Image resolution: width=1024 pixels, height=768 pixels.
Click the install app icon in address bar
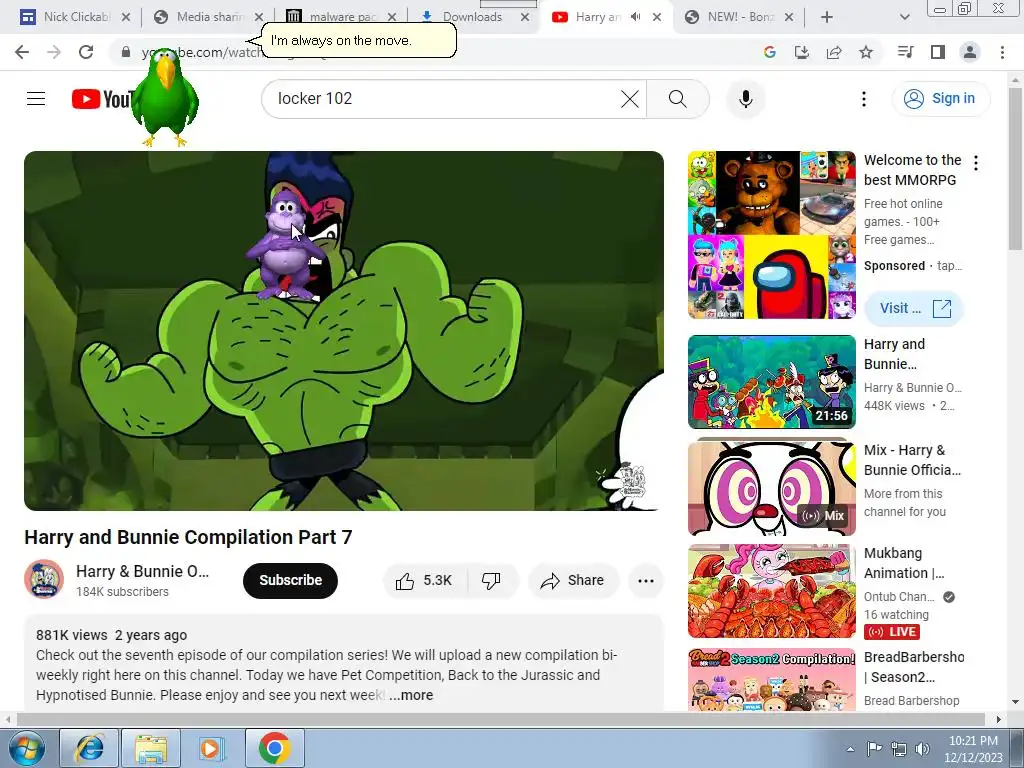pos(802,52)
